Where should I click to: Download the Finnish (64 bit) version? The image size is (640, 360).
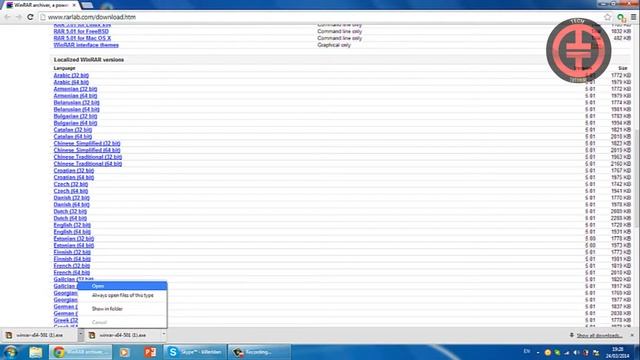pyautogui.click(x=72, y=259)
